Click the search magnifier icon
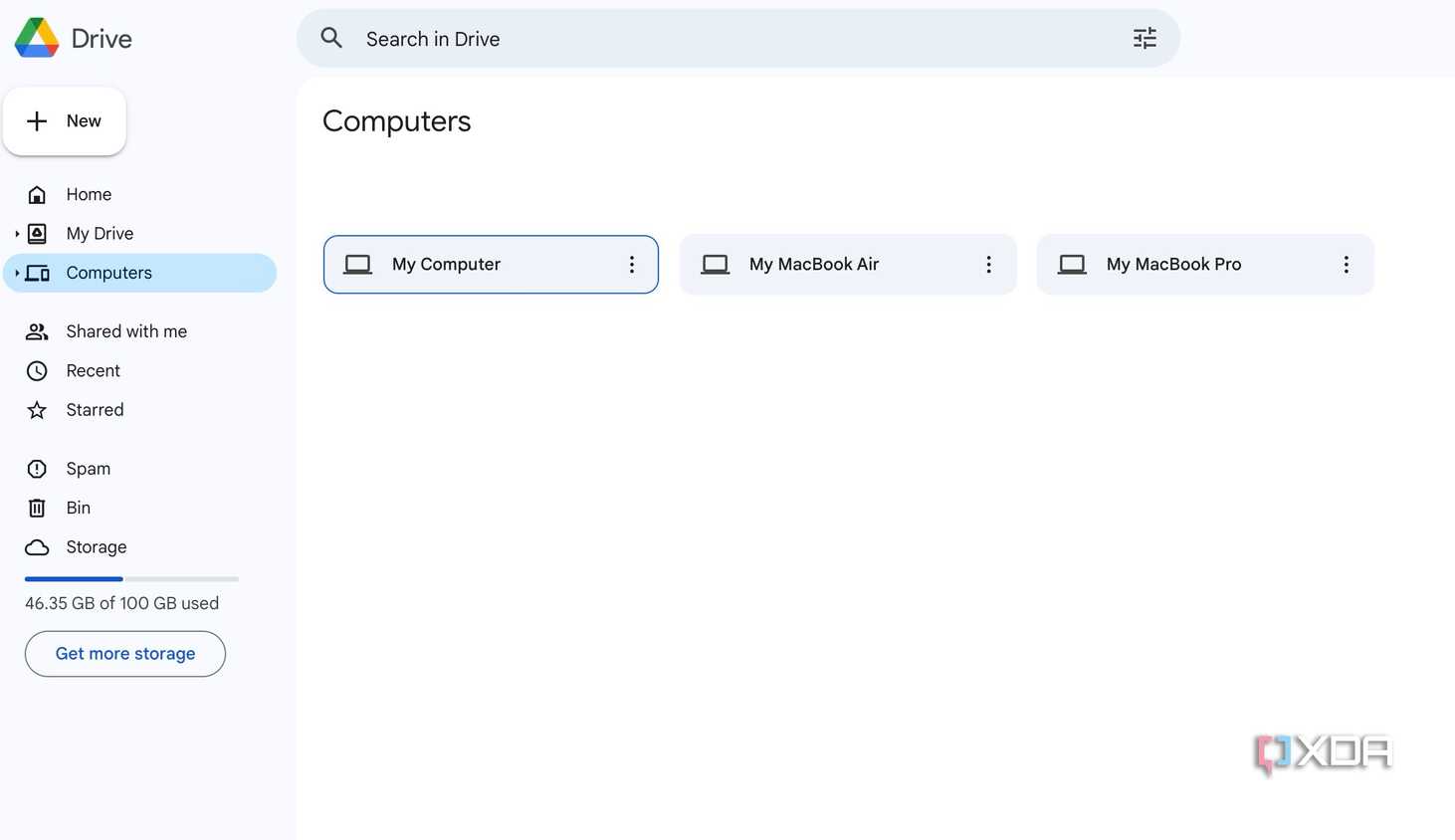Viewport: 1455px width, 840px height. (x=331, y=38)
